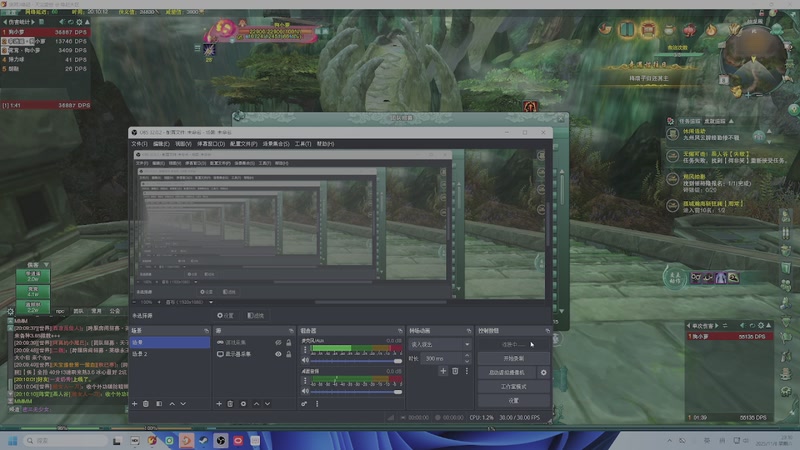
Task: Toggle the lock on the display capture source
Action: [x=289, y=354]
